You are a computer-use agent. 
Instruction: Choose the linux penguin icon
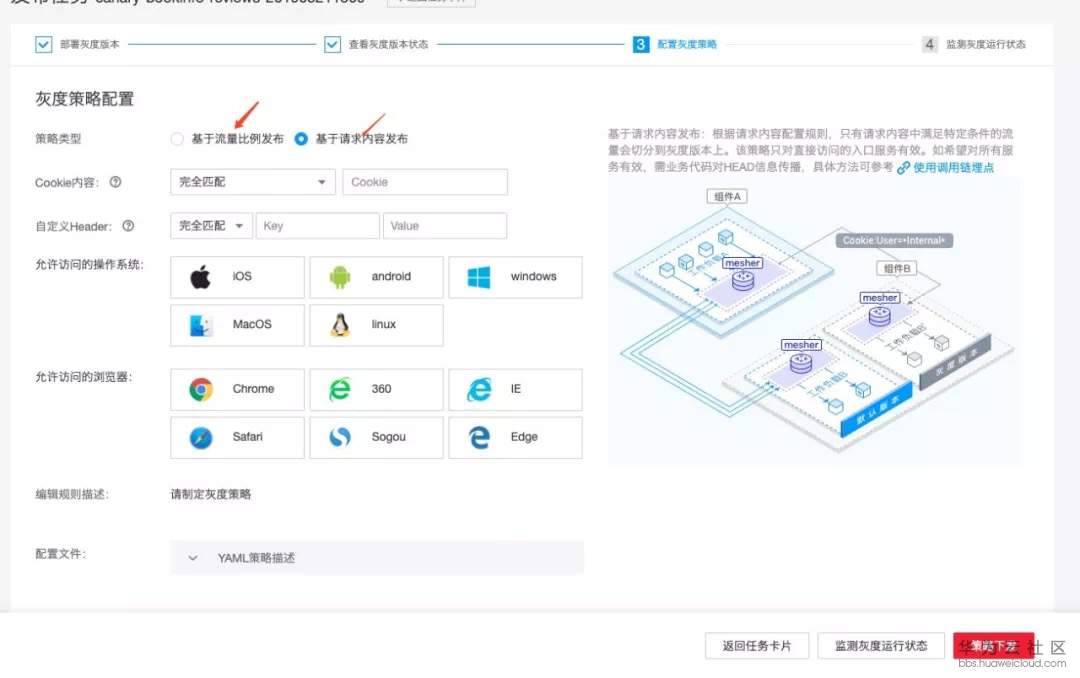pyautogui.click(x=340, y=325)
